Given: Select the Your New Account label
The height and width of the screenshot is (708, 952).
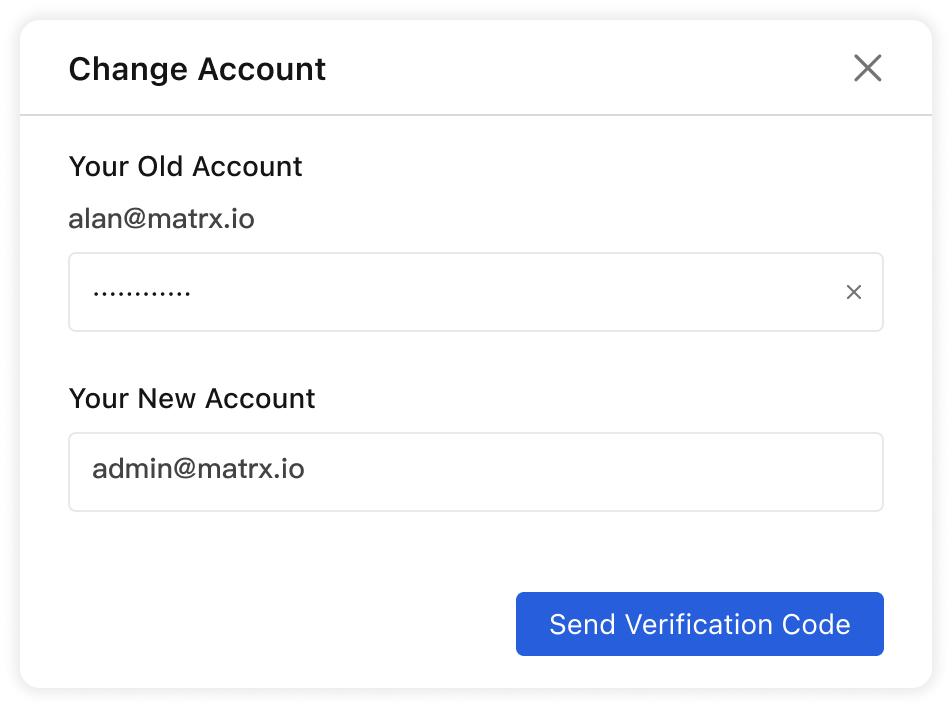Looking at the screenshot, I should tap(192, 398).
